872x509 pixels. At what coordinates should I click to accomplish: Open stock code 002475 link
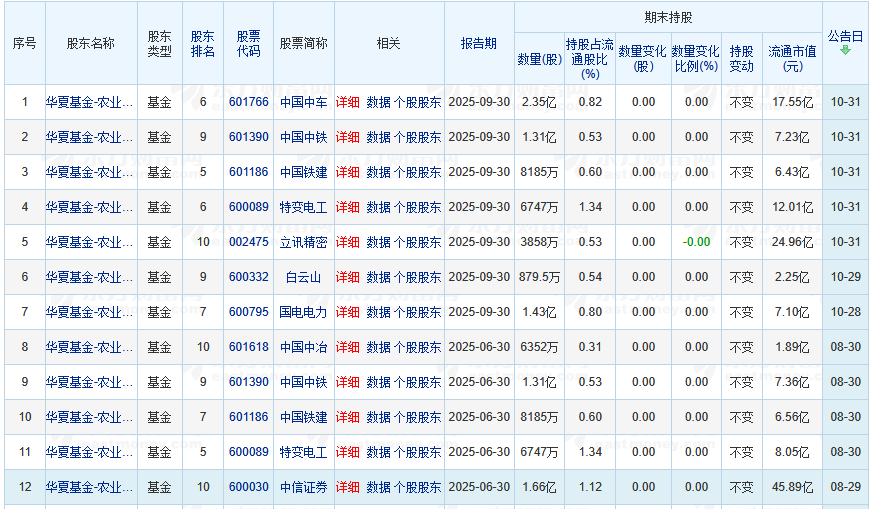point(249,242)
